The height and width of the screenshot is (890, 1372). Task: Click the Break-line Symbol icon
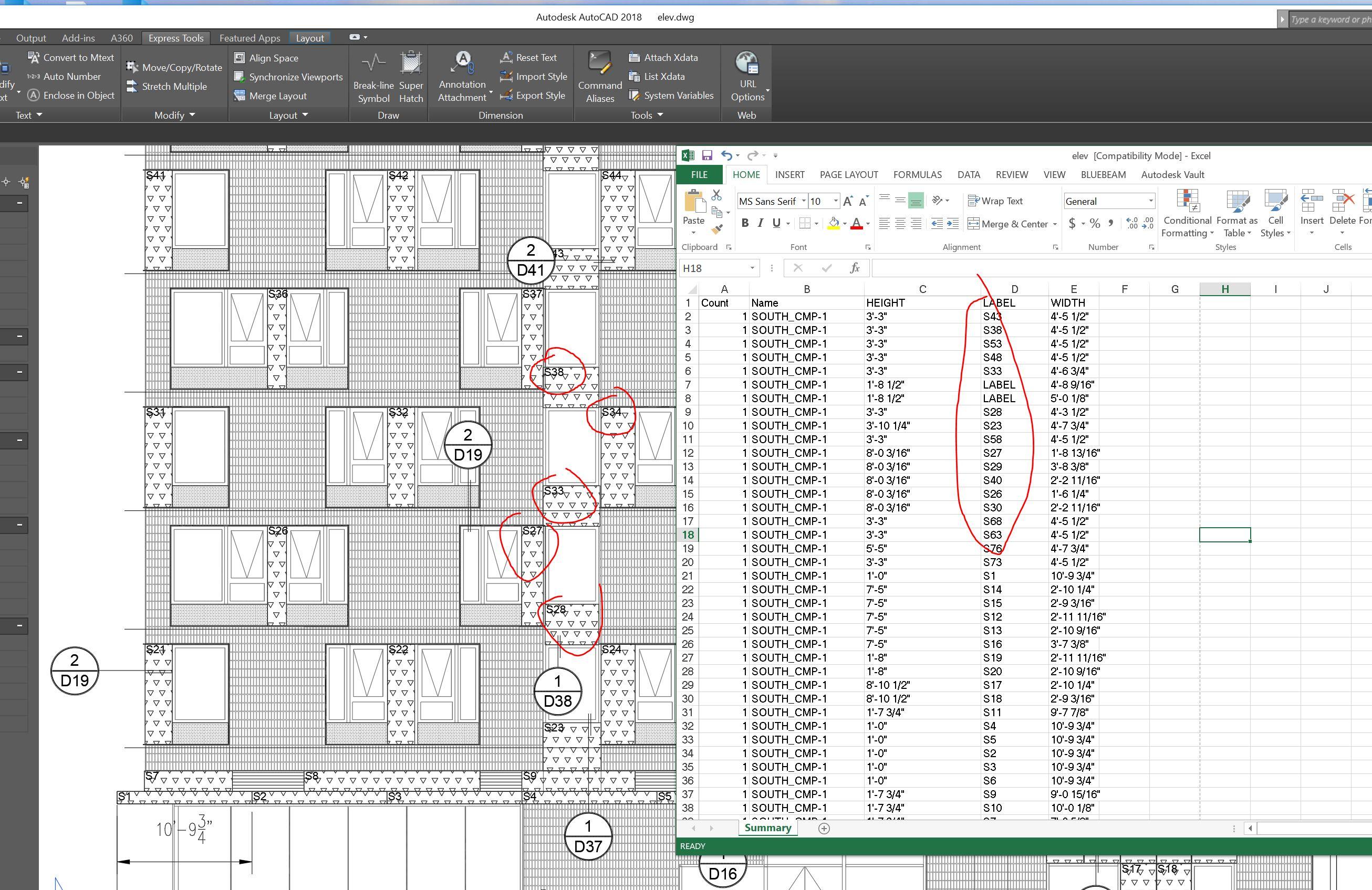(x=373, y=64)
